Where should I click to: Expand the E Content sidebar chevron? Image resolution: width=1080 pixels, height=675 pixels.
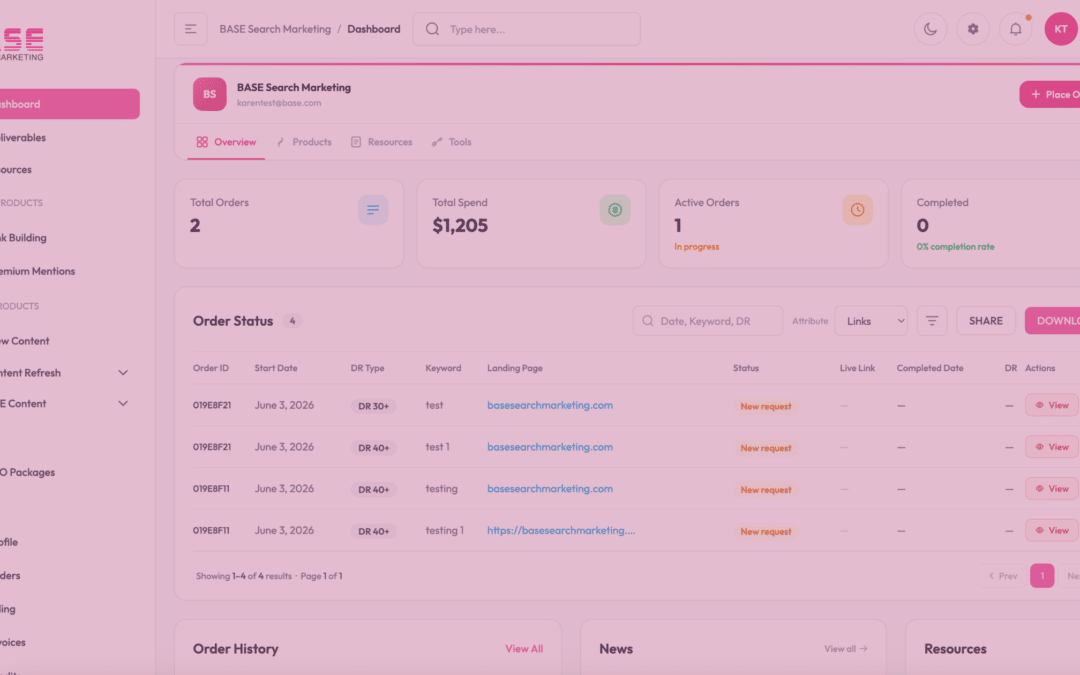[x=123, y=404]
